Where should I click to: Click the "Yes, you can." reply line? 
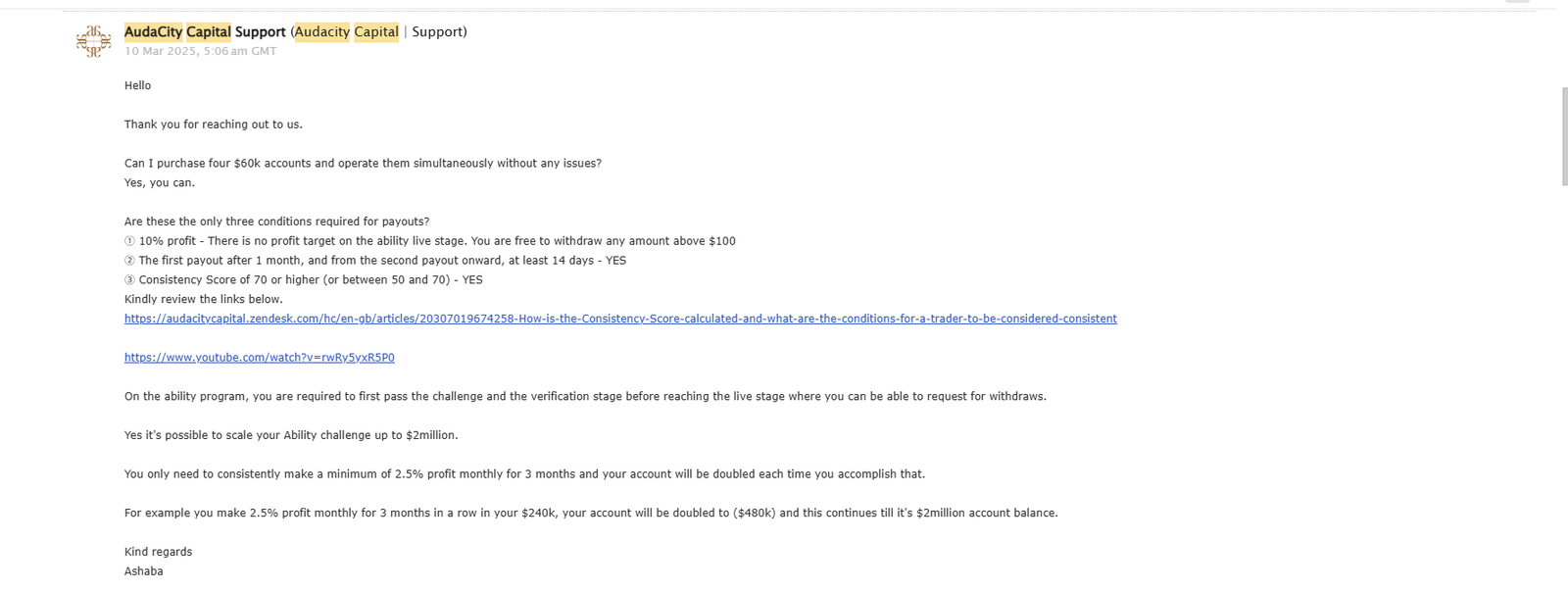[159, 182]
